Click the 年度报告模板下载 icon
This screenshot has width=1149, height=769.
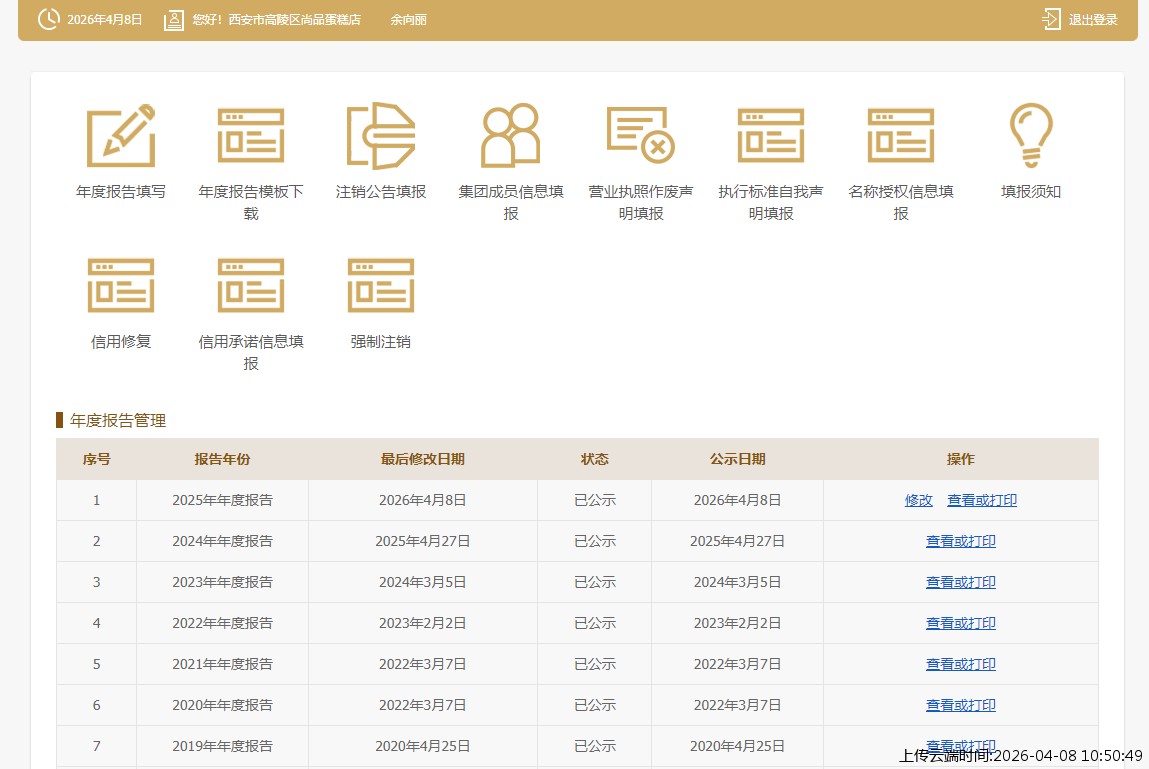coord(251,136)
